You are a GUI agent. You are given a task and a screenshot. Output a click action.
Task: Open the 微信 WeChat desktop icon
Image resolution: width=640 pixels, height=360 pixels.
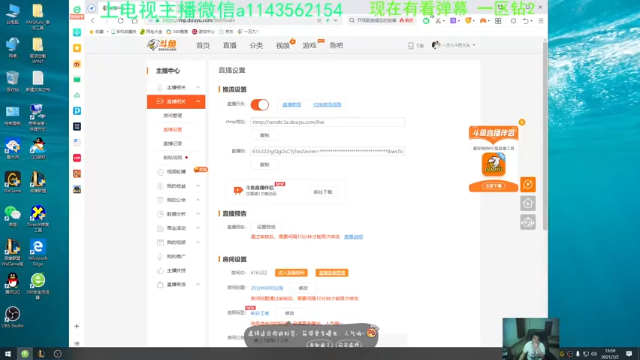[x=12, y=216]
